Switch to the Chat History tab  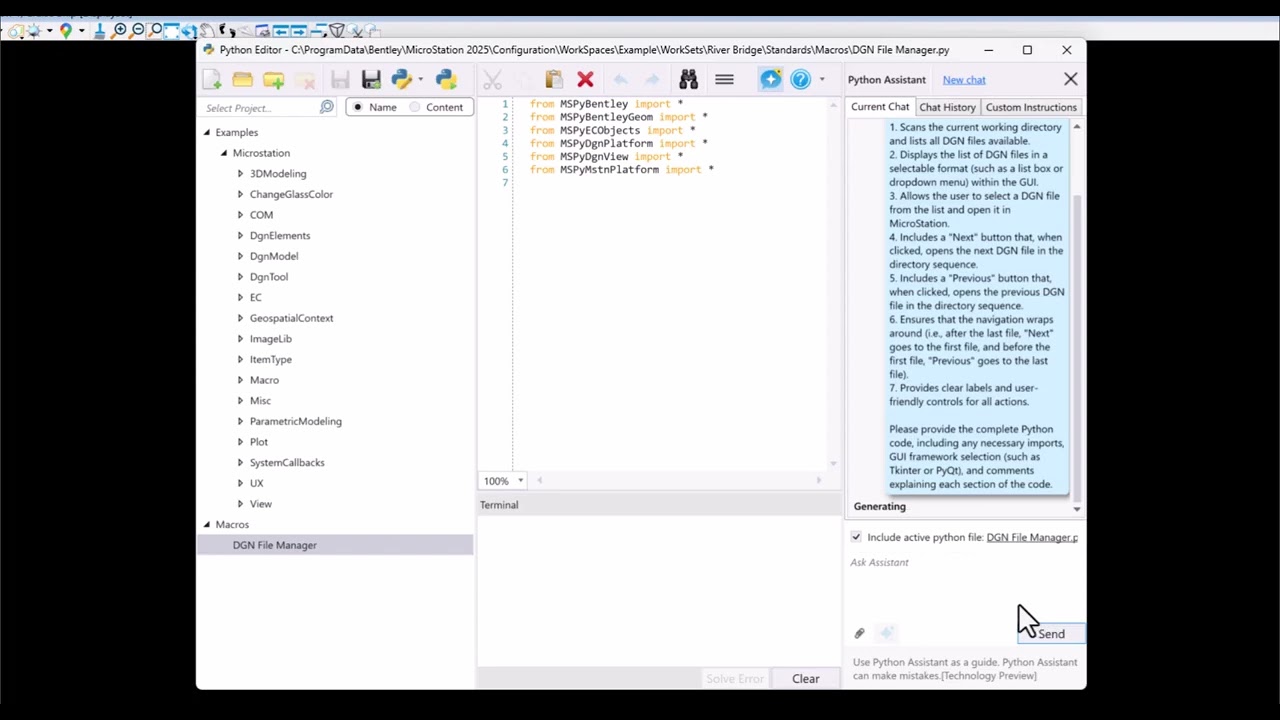(947, 107)
